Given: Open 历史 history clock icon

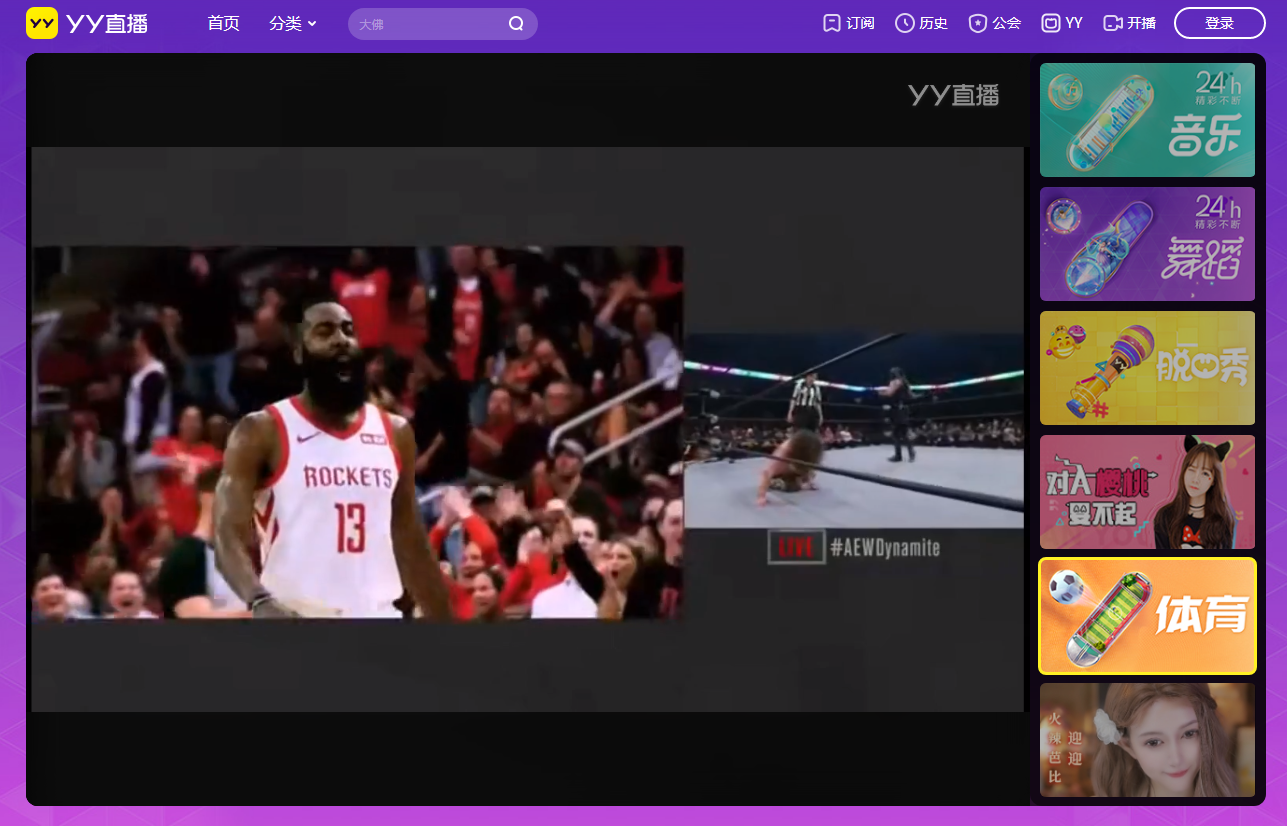Looking at the screenshot, I should click(x=905, y=23).
